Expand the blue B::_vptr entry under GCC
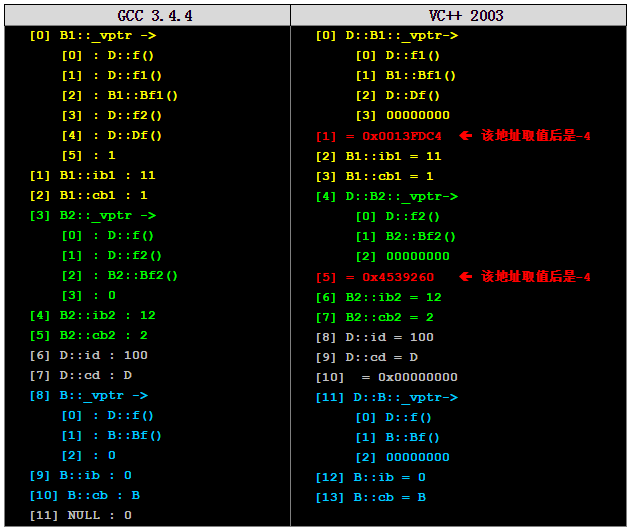 (x=89, y=395)
